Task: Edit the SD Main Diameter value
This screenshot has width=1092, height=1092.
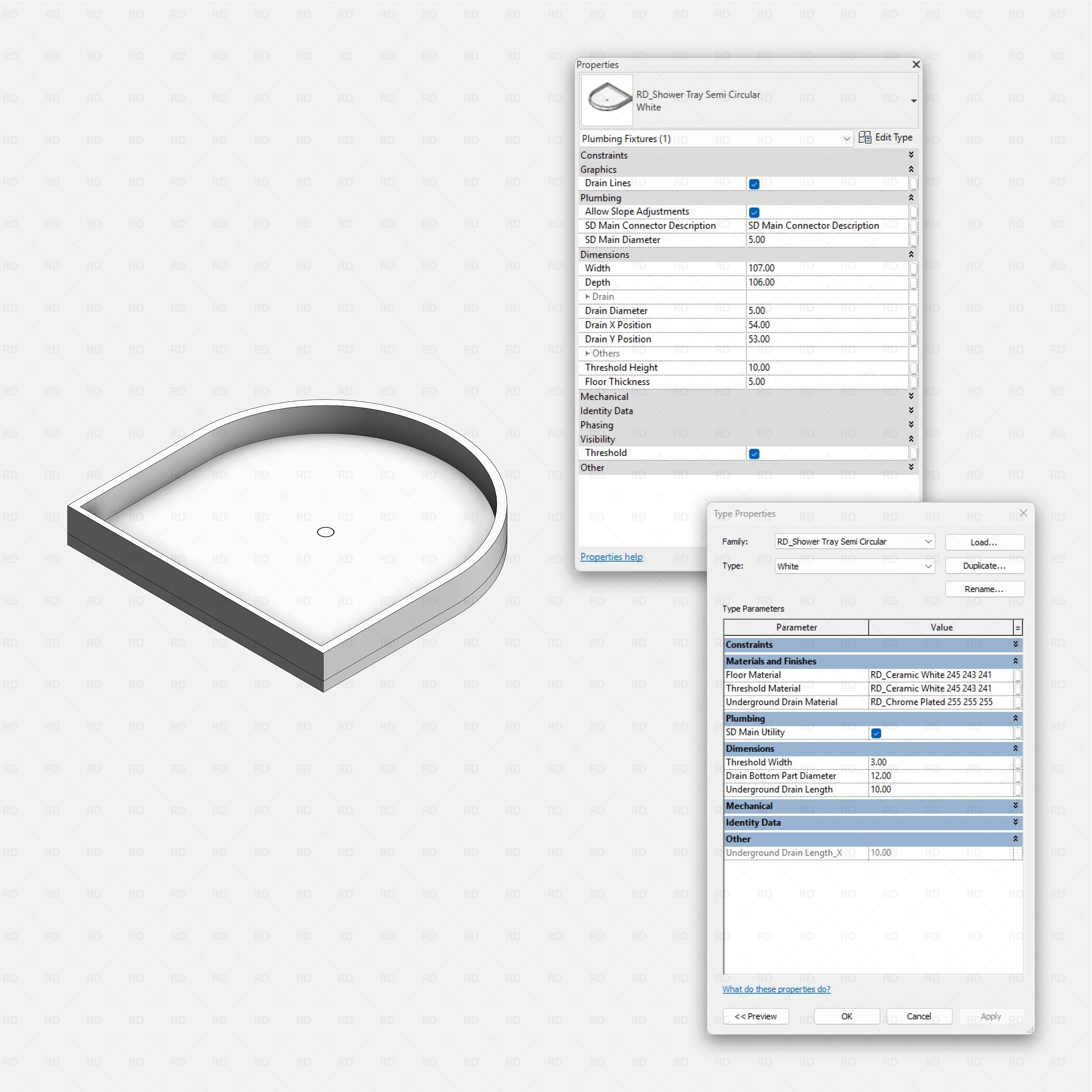Action: point(827,240)
